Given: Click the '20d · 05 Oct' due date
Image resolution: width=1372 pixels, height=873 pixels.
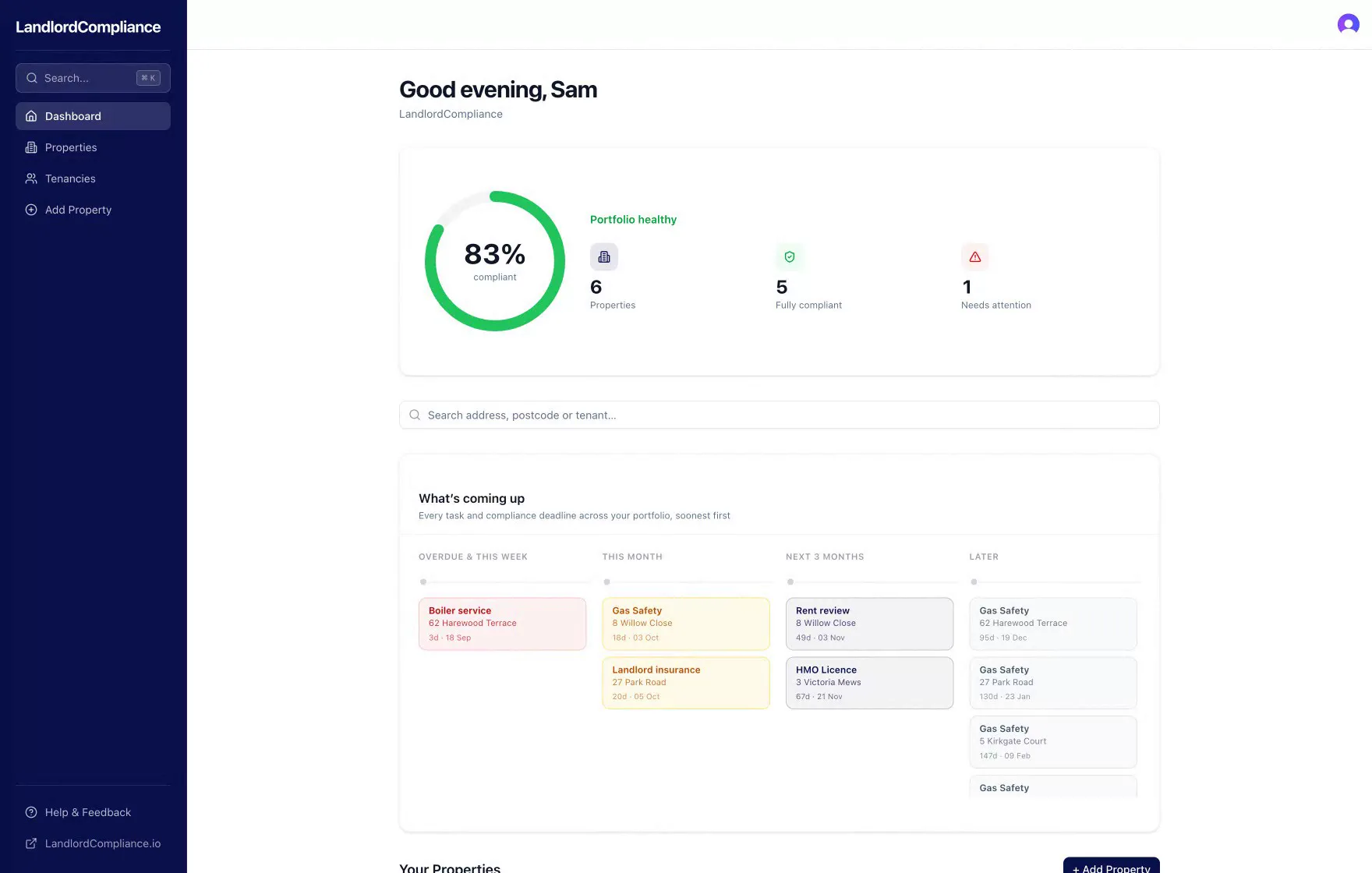Looking at the screenshot, I should (x=636, y=697).
